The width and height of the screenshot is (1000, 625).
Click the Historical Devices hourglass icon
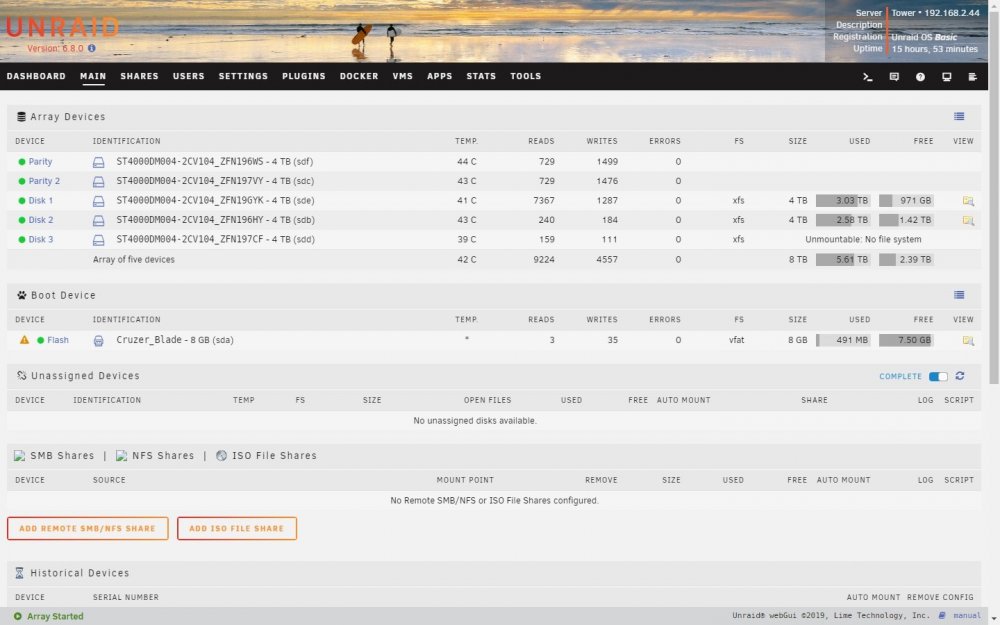pyautogui.click(x=19, y=573)
